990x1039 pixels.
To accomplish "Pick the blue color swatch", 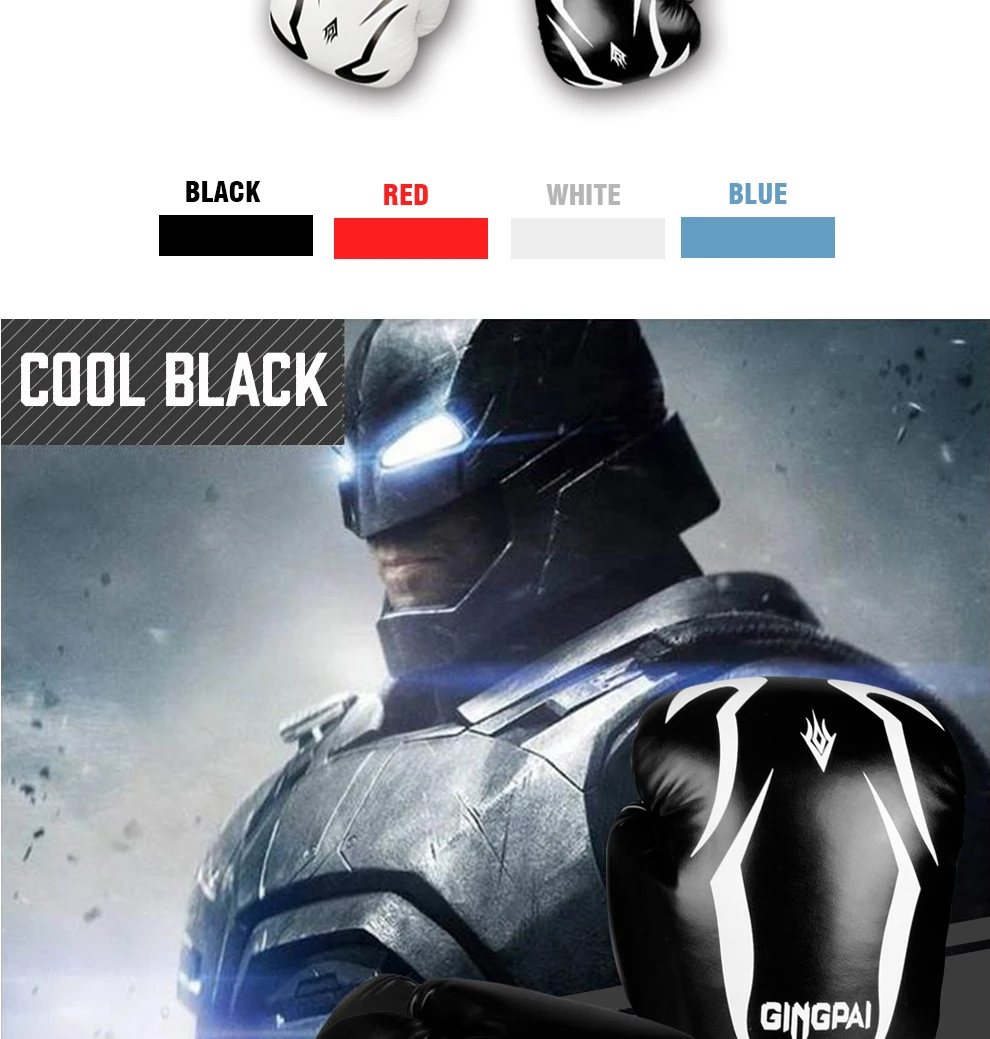I will (x=757, y=237).
